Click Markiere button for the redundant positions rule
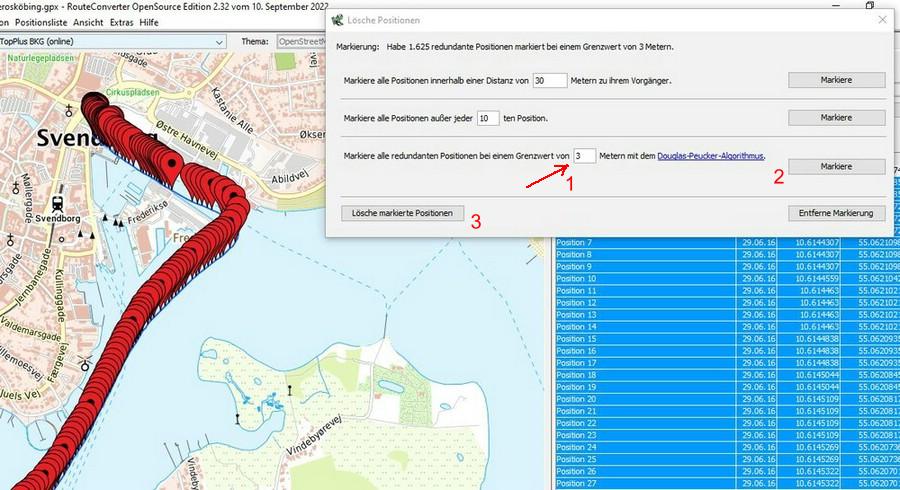Screen dimensions: 900x490 click(836, 166)
